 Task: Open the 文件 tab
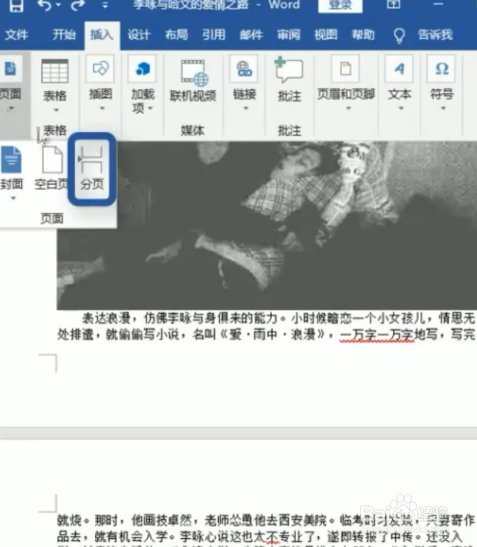click(x=16, y=35)
